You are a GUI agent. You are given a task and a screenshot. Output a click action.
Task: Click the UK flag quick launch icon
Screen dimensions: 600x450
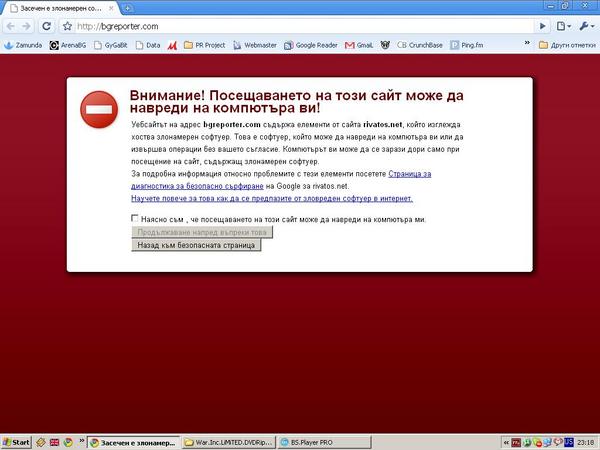[x=54, y=442]
